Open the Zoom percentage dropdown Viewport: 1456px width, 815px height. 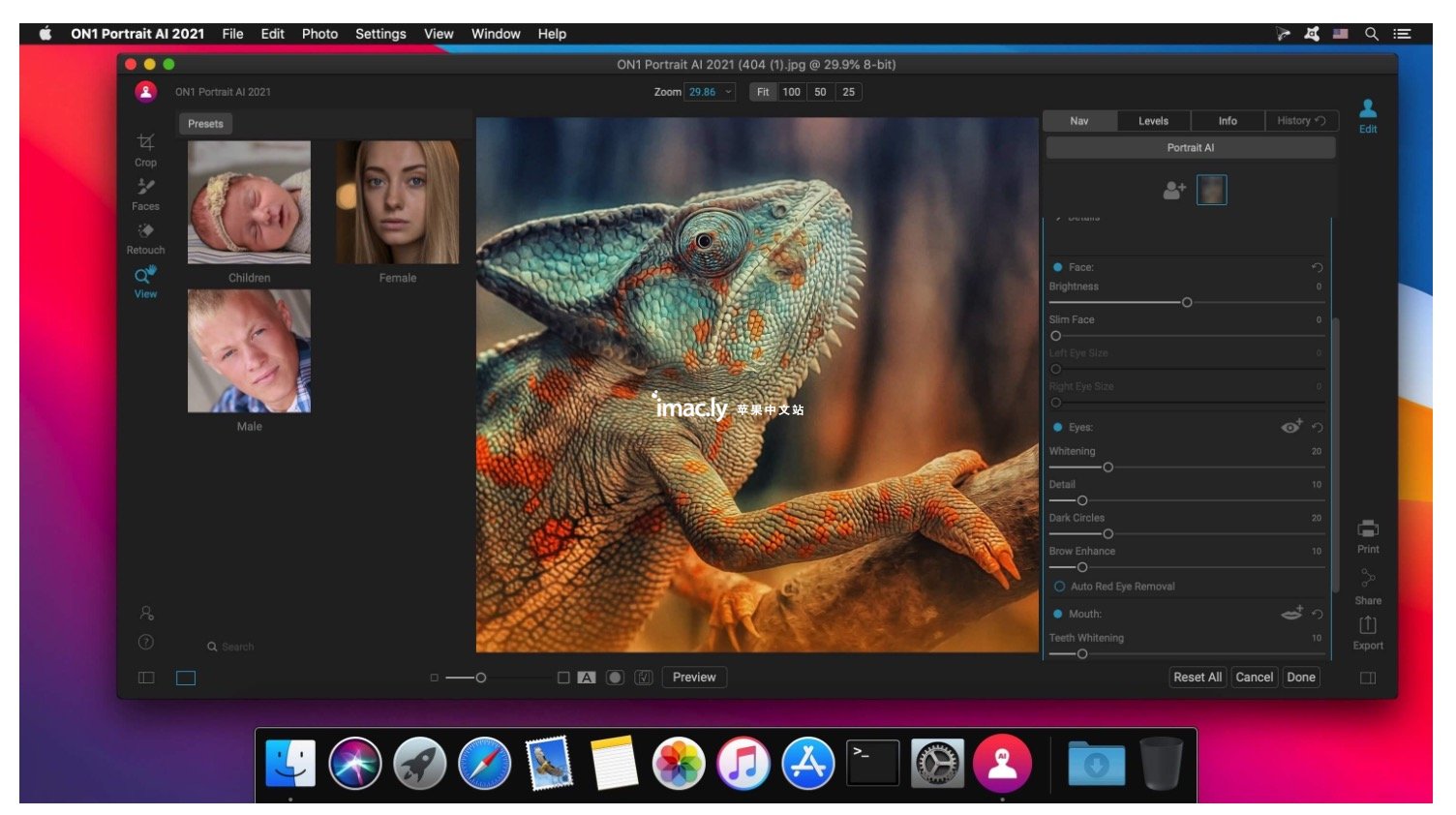tap(728, 92)
